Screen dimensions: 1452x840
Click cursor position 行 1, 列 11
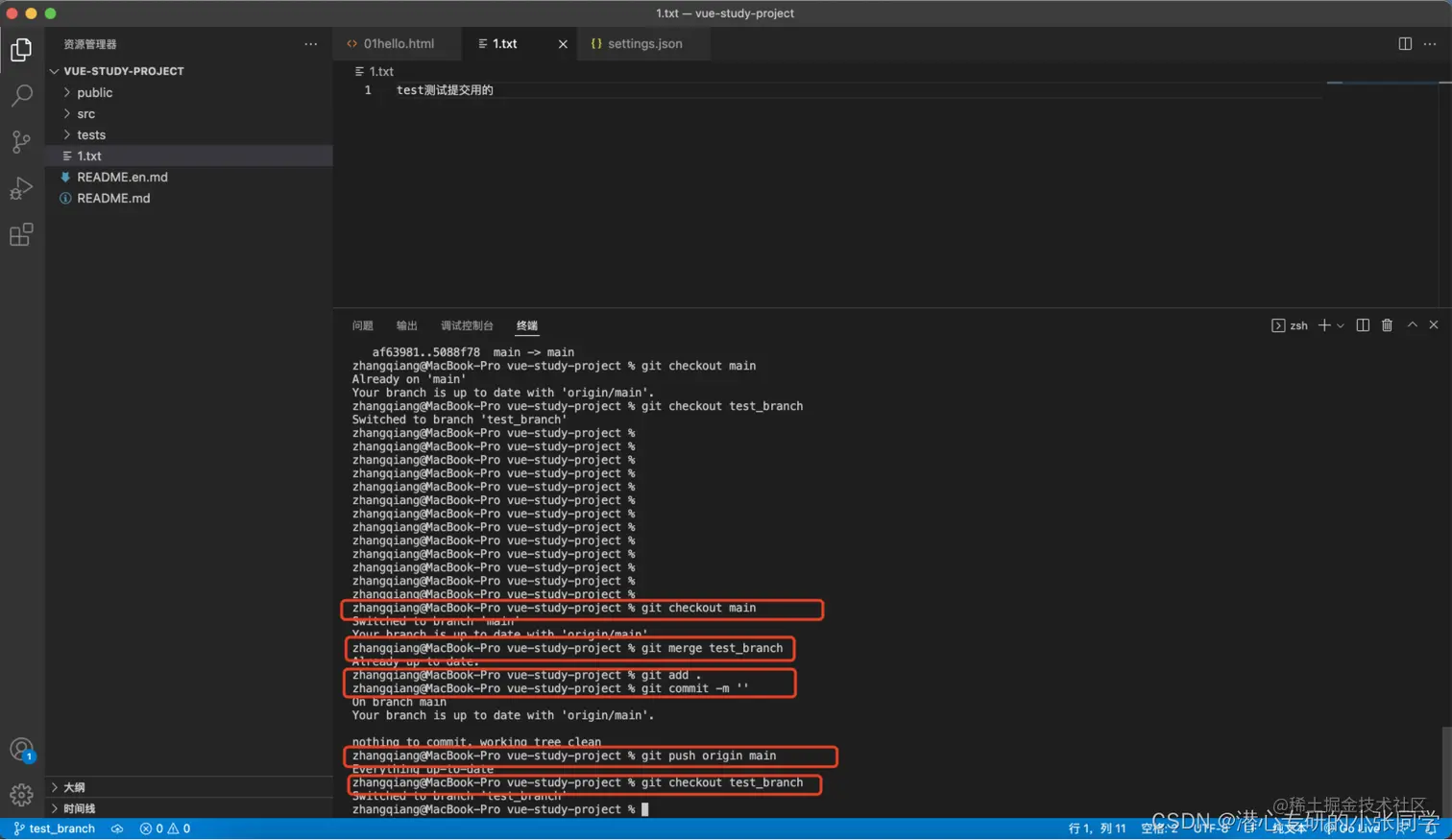[x=1097, y=828]
